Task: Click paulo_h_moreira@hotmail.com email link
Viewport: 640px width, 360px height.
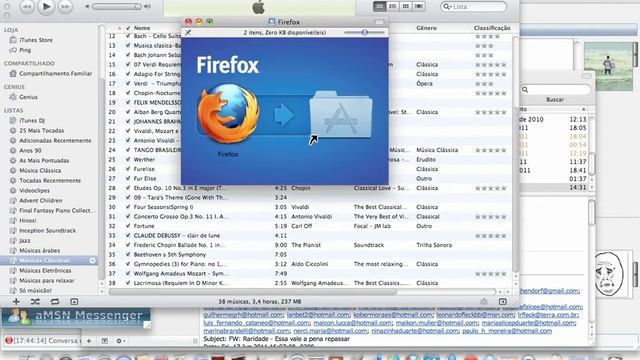Action: tap(507, 331)
